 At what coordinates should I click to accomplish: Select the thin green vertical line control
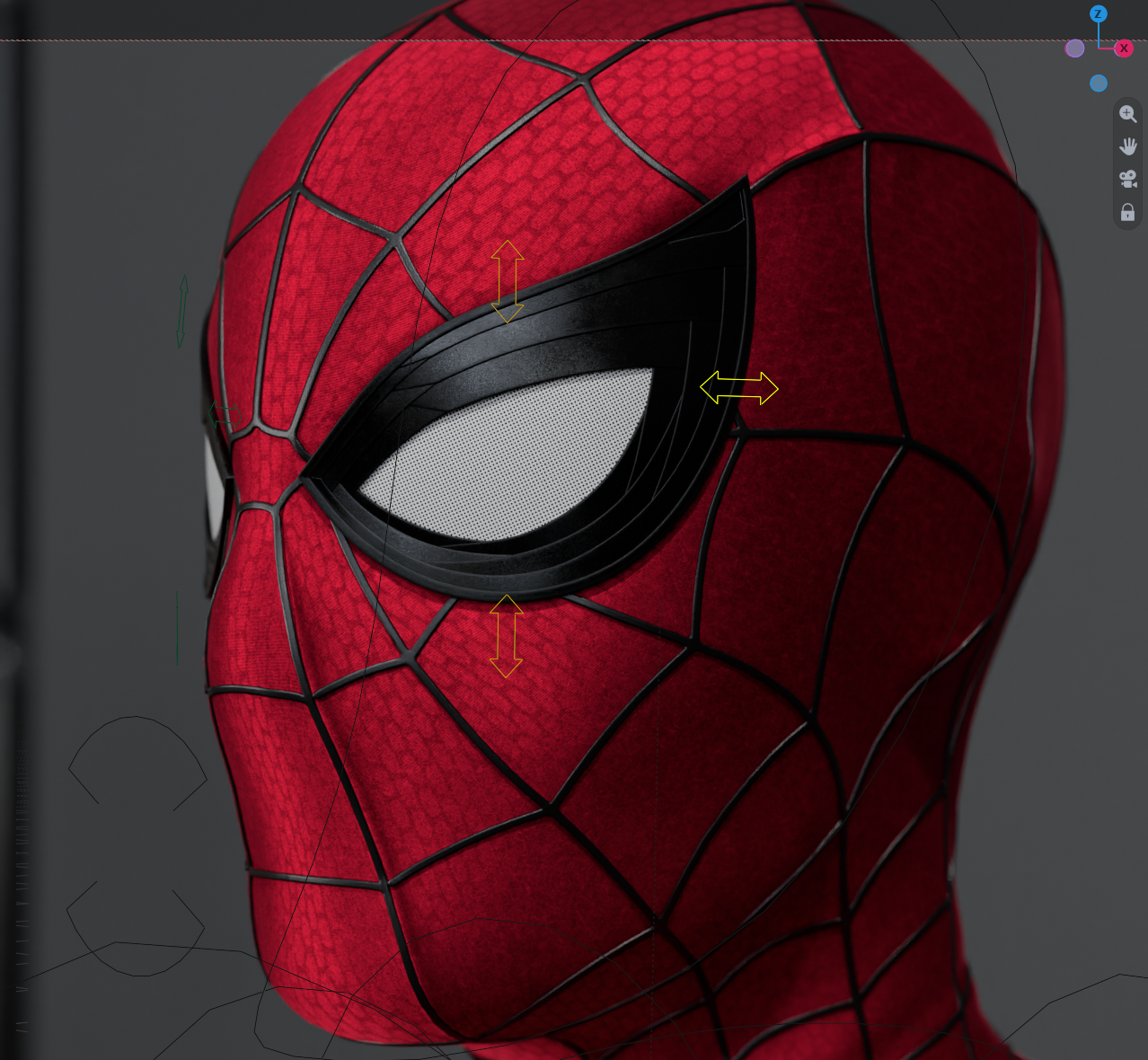click(177, 628)
